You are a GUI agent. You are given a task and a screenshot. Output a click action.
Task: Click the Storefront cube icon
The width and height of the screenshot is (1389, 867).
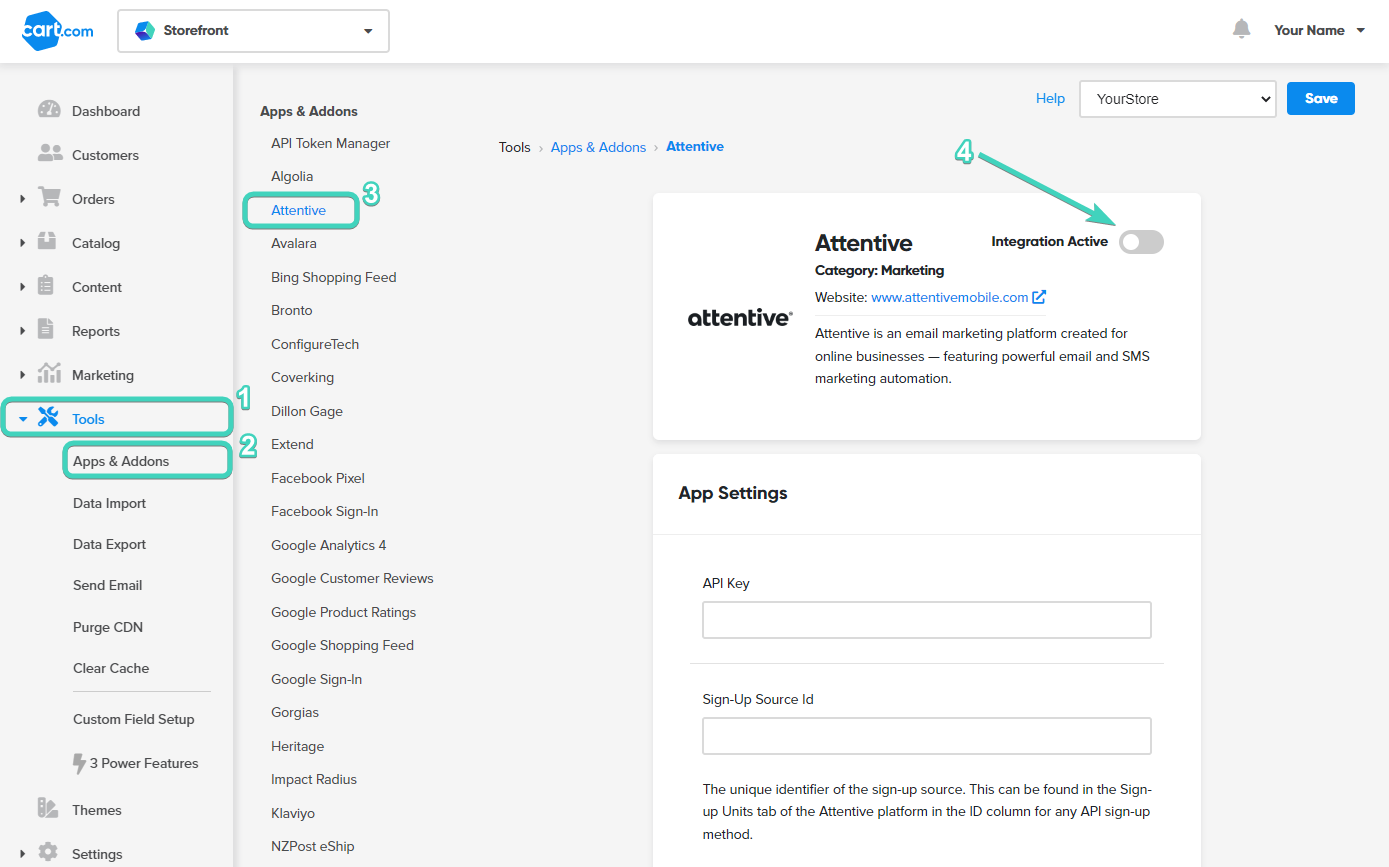coord(145,31)
